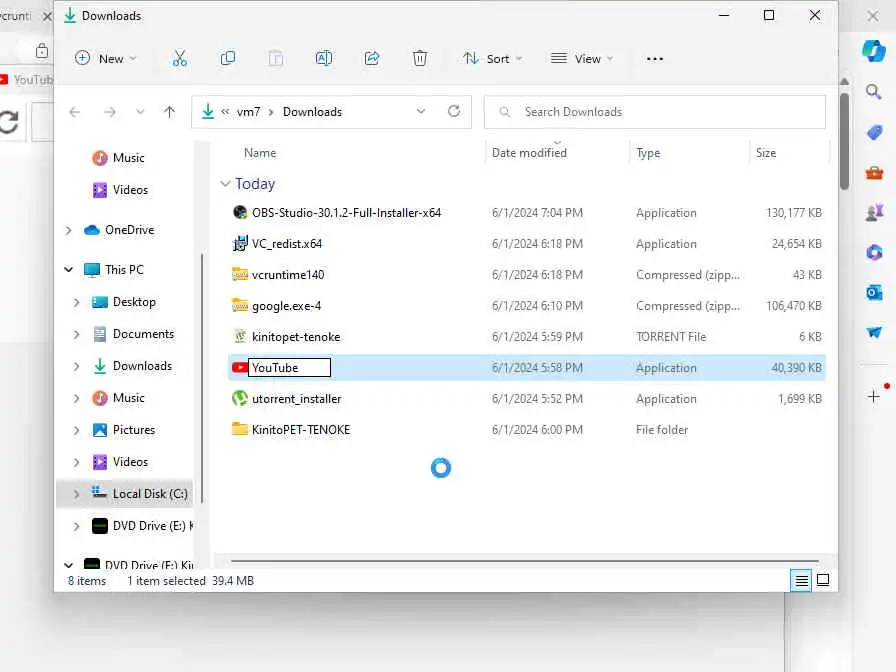This screenshot has height=672, width=896.
Task: Open Tools briefcase icon in Edge sidebar
Action: (x=874, y=173)
